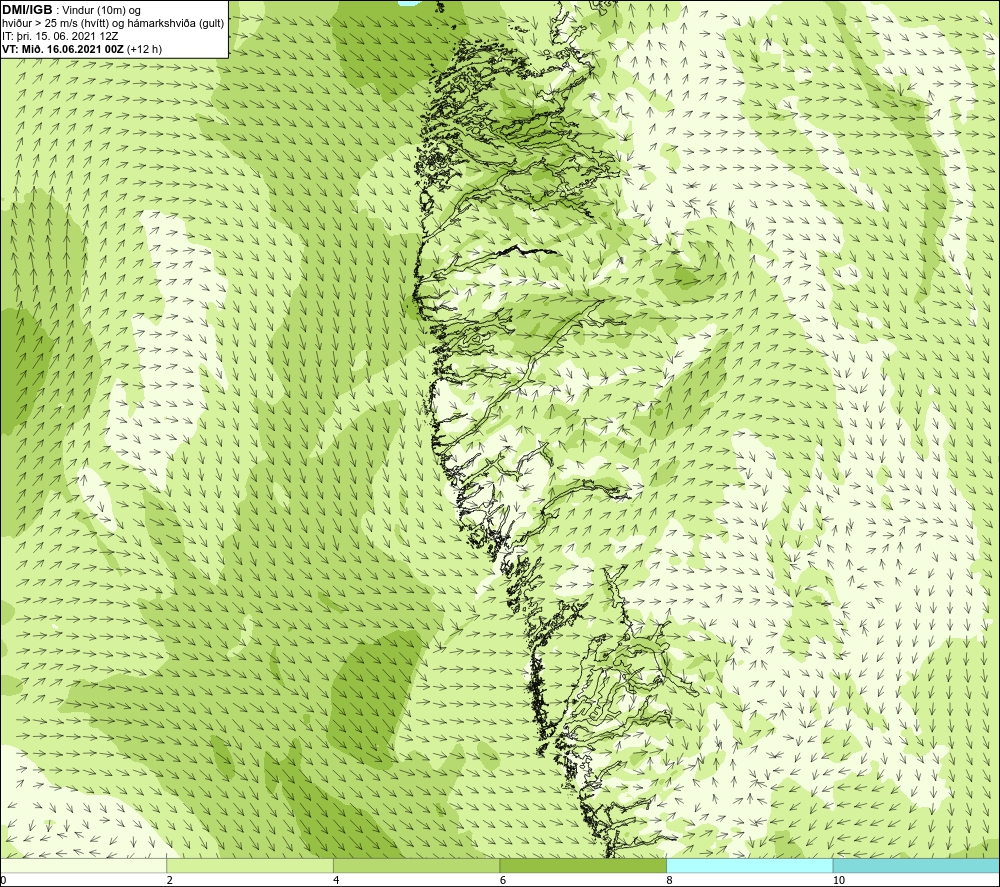This screenshot has width=1000, height=887.
Task: Click the 8–10 m/s light cyan swatch
Action: point(749,865)
